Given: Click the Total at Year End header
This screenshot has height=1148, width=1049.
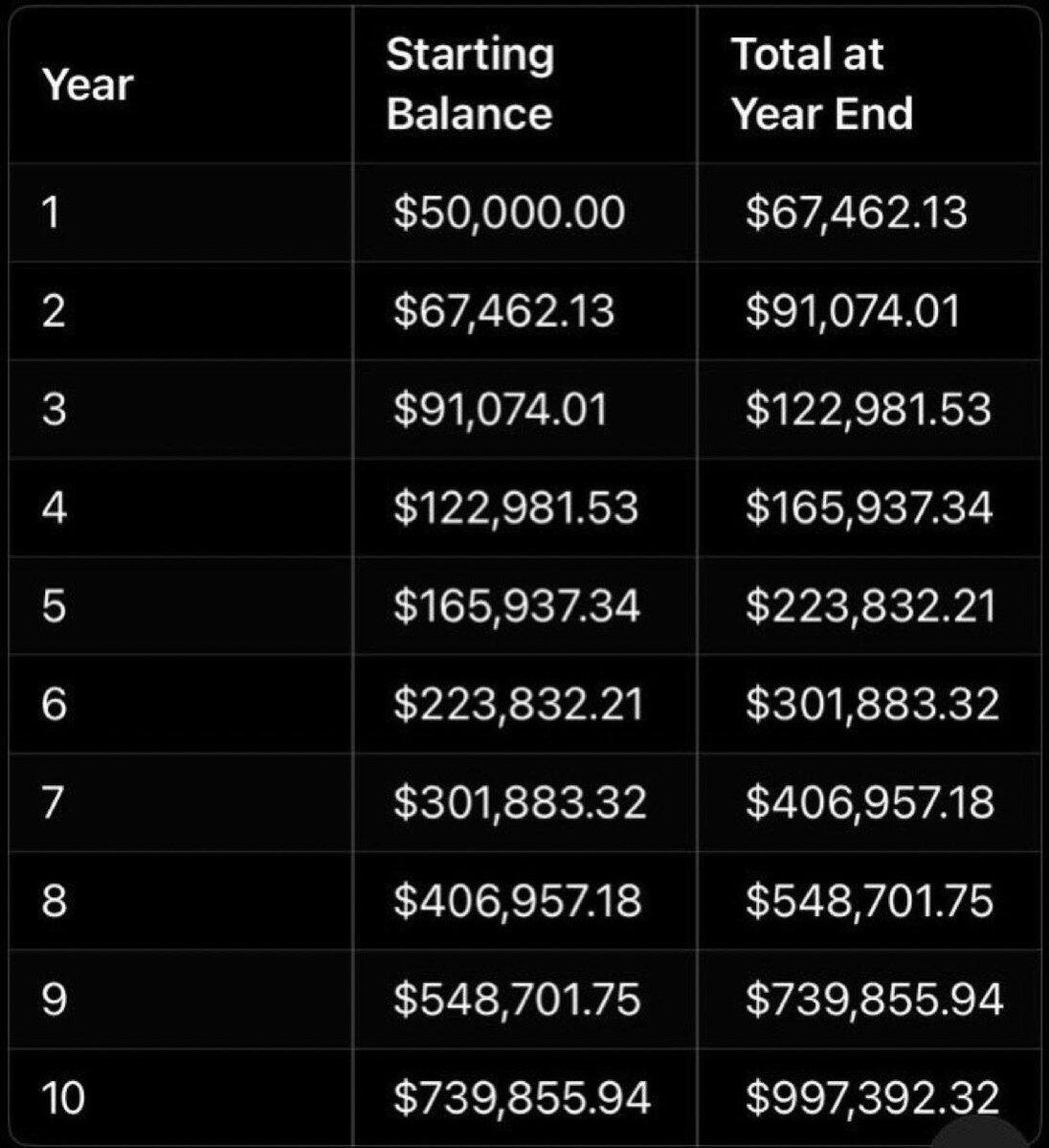Looking at the screenshot, I should point(822,84).
